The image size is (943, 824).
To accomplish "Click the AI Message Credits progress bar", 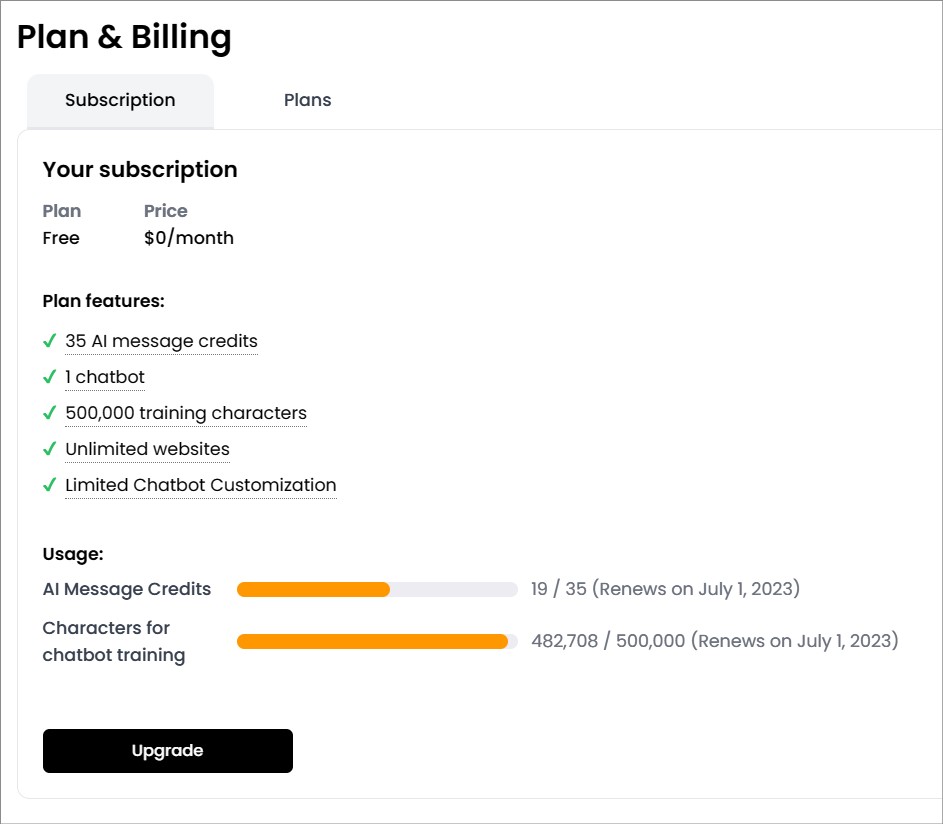I will [x=377, y=590].
